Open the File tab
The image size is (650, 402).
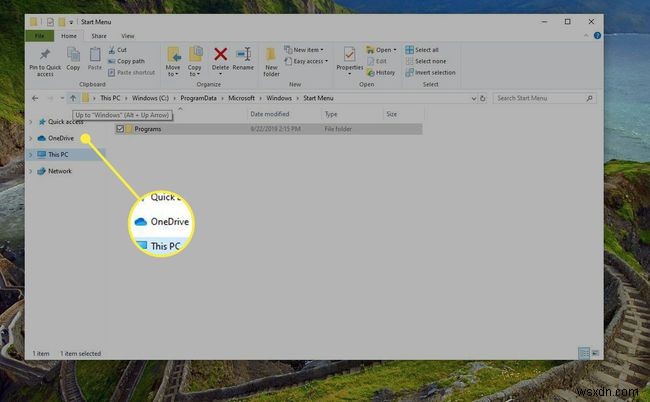pyautogui.click(x=39, y=36)
